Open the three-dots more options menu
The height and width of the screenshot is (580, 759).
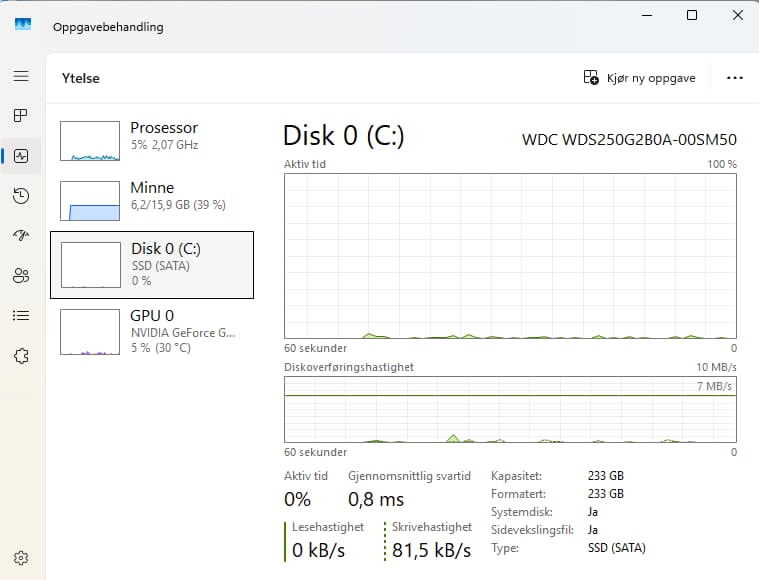[734, 78]
